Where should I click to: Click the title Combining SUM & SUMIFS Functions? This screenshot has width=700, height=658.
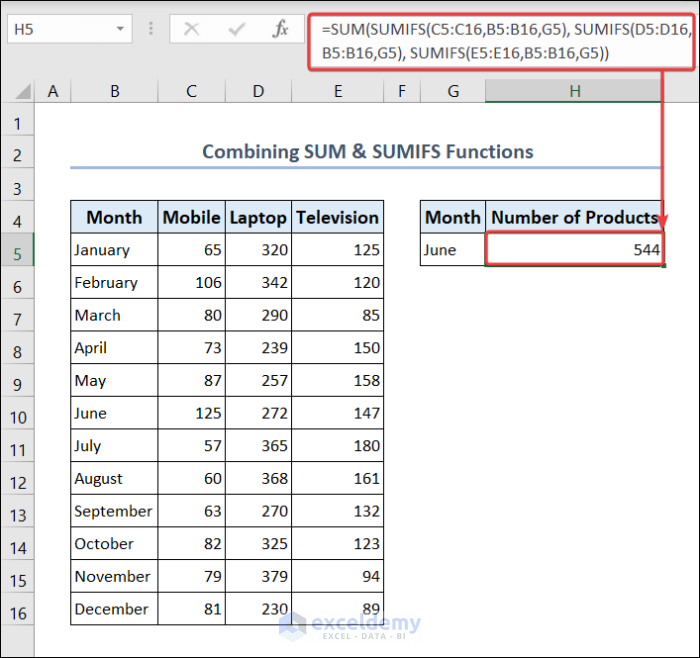(x=367, y=152)
